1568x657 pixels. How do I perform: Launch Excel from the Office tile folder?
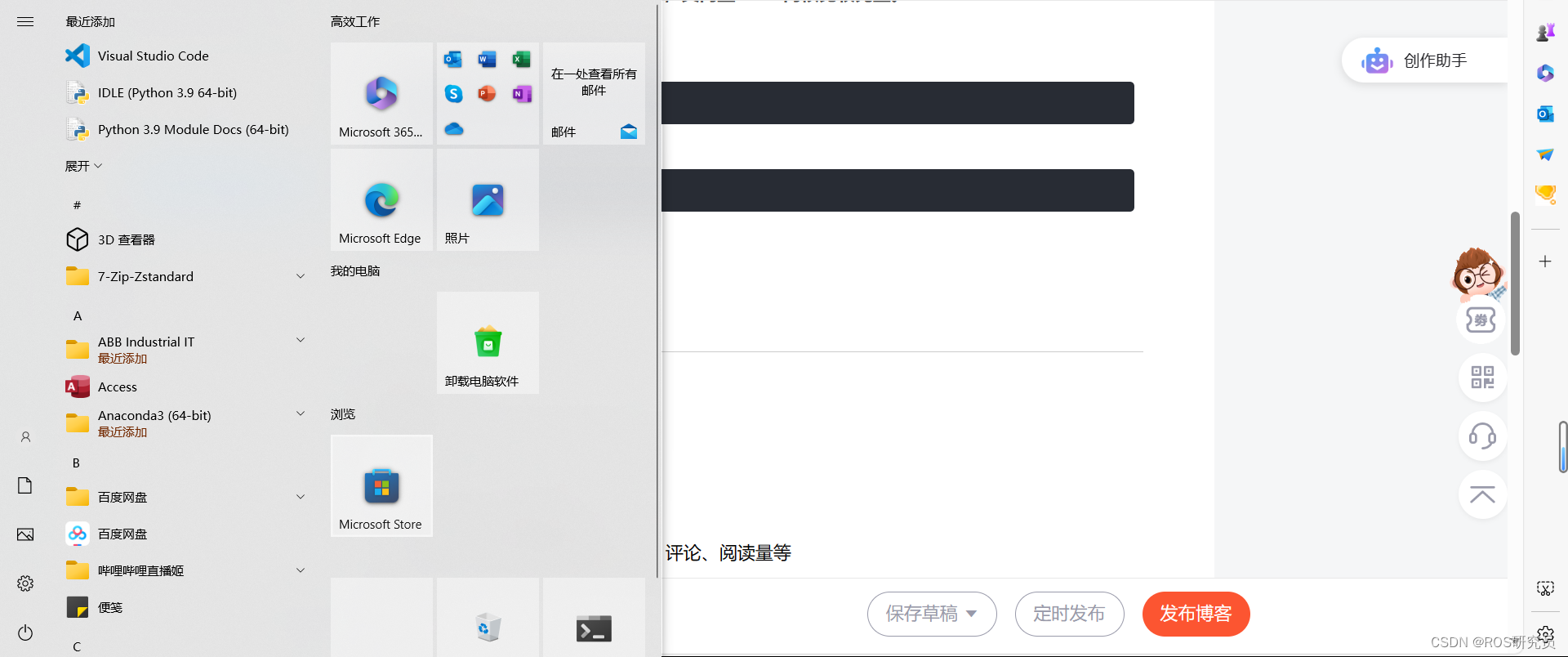pos(521,59)
